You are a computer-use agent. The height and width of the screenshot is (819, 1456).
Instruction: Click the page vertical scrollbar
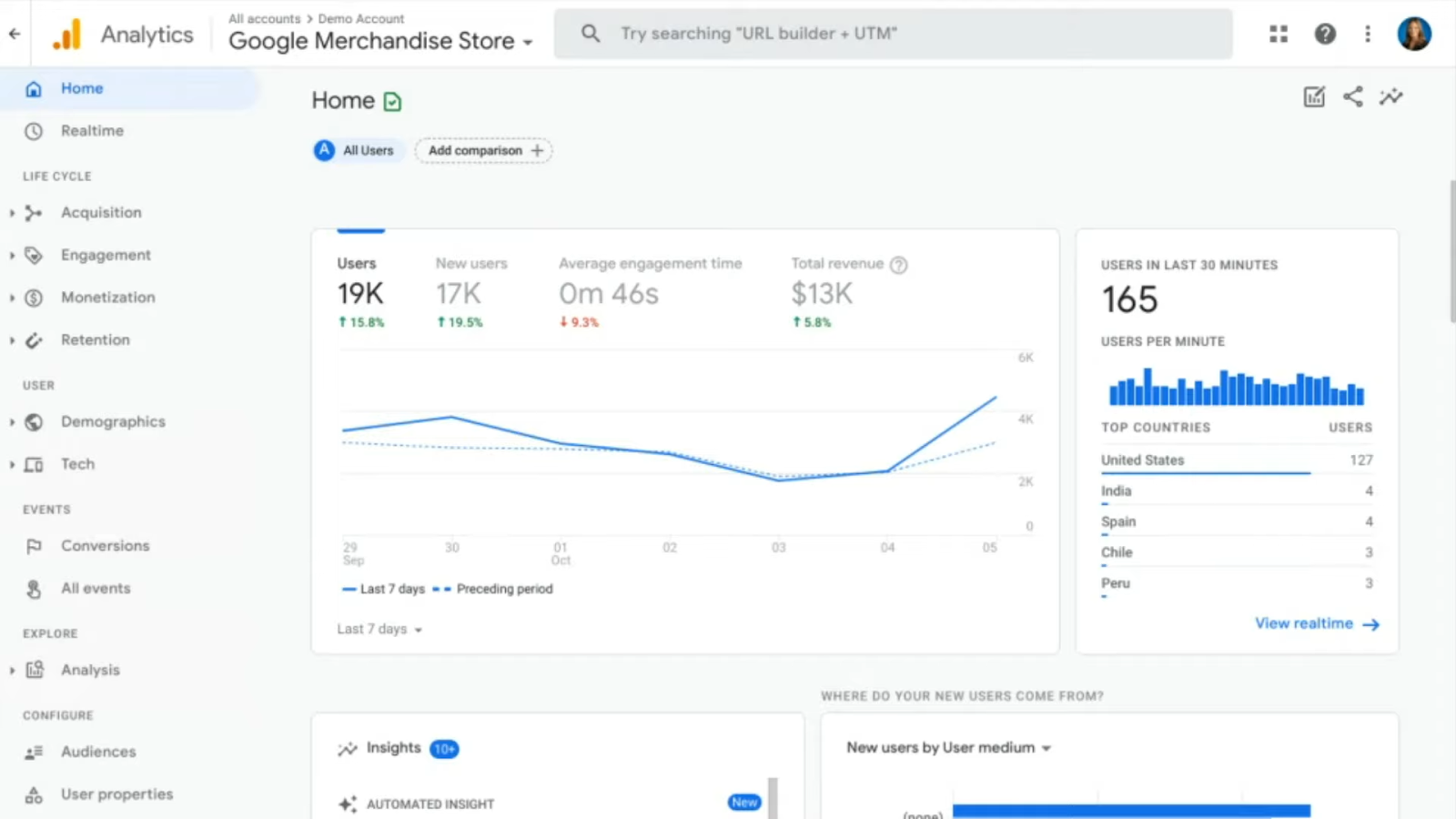coord(1451,251)
